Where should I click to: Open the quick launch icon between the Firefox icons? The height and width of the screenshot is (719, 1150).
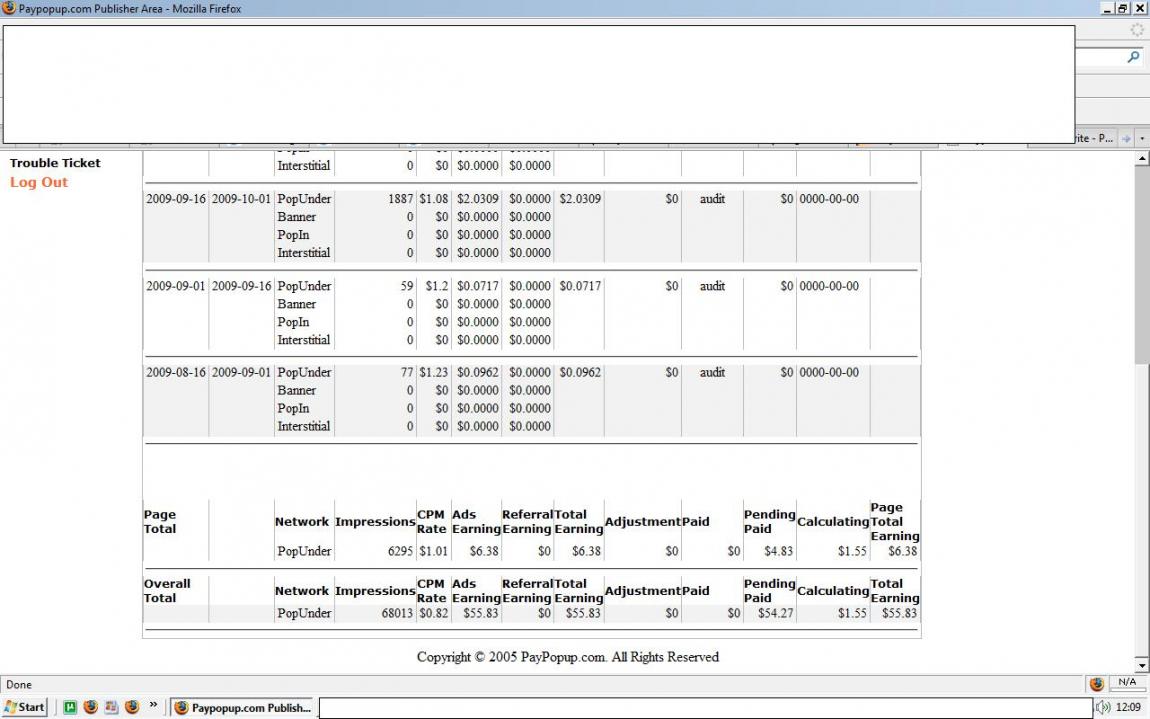point(111,707)
